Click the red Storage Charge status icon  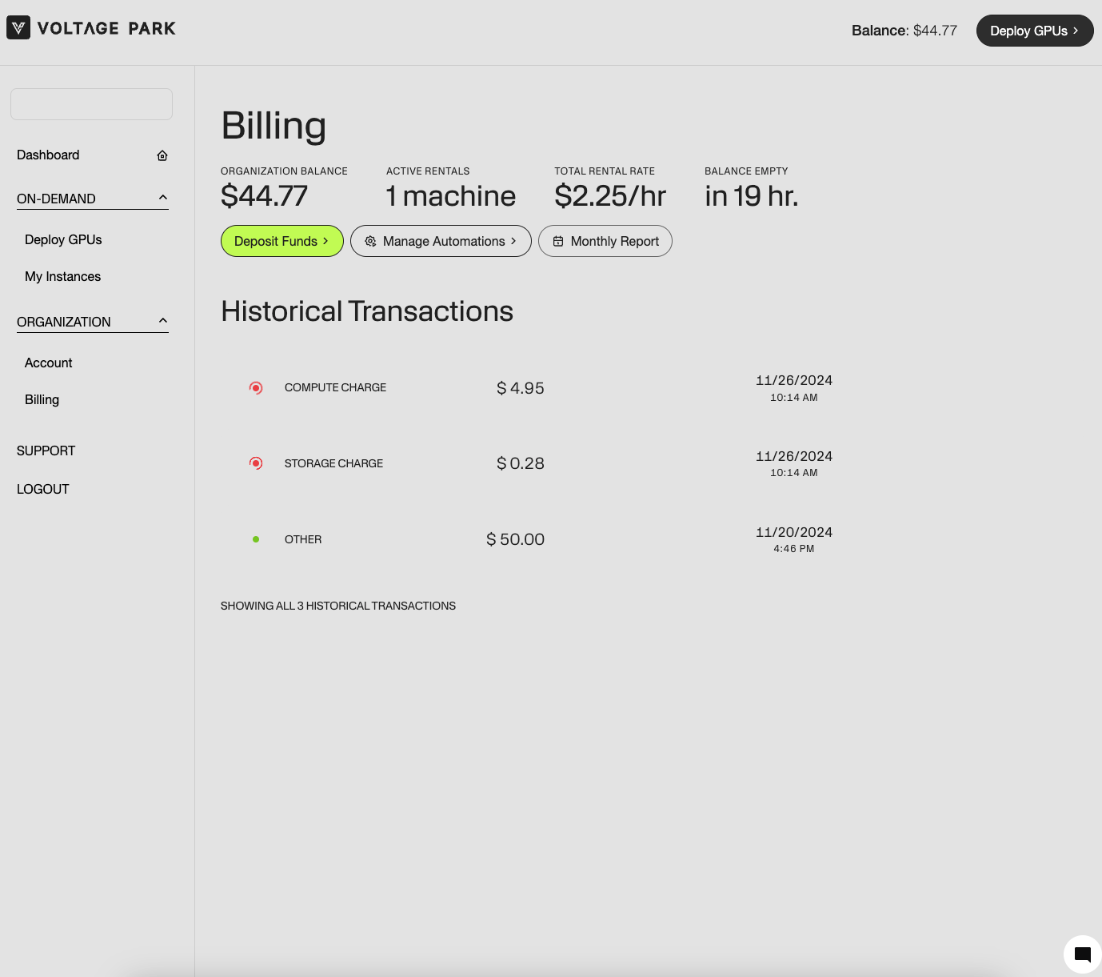[256, 464]
